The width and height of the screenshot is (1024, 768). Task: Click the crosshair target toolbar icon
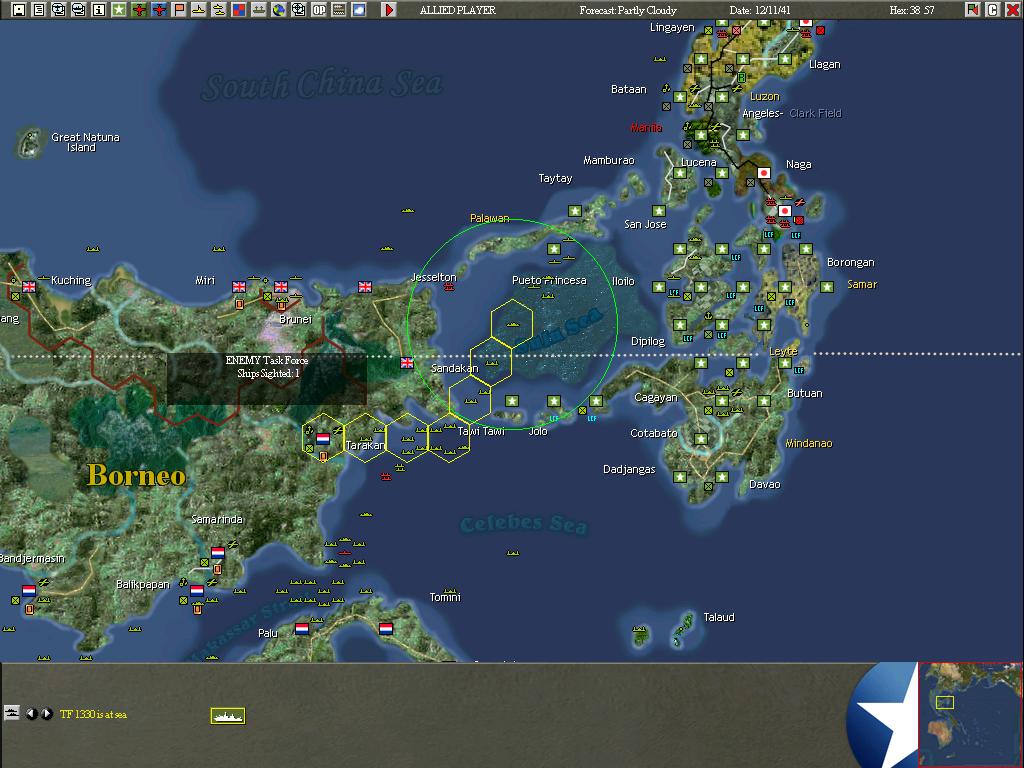[298, 10]
